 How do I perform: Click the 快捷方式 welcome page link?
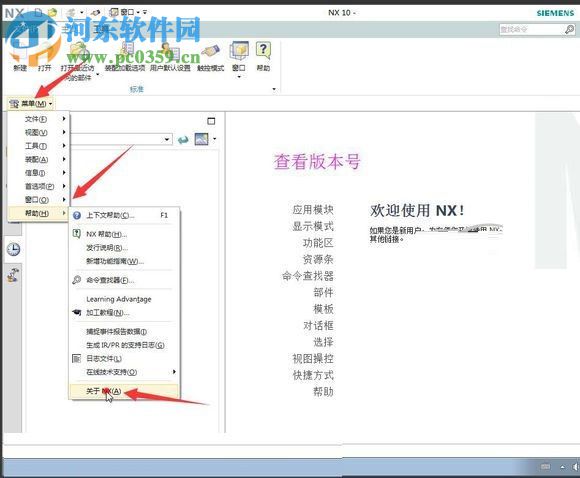pyautogui.click(x=313, y=375)
